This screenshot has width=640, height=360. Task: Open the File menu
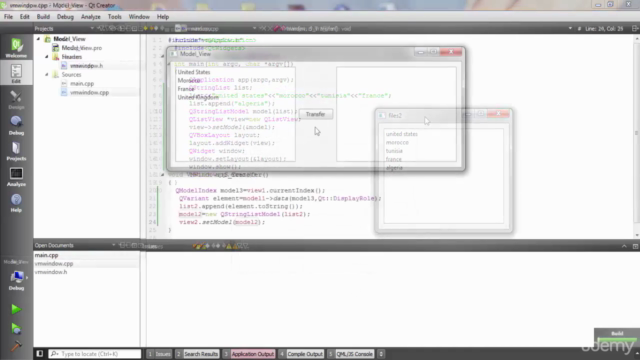coord(8,17)
